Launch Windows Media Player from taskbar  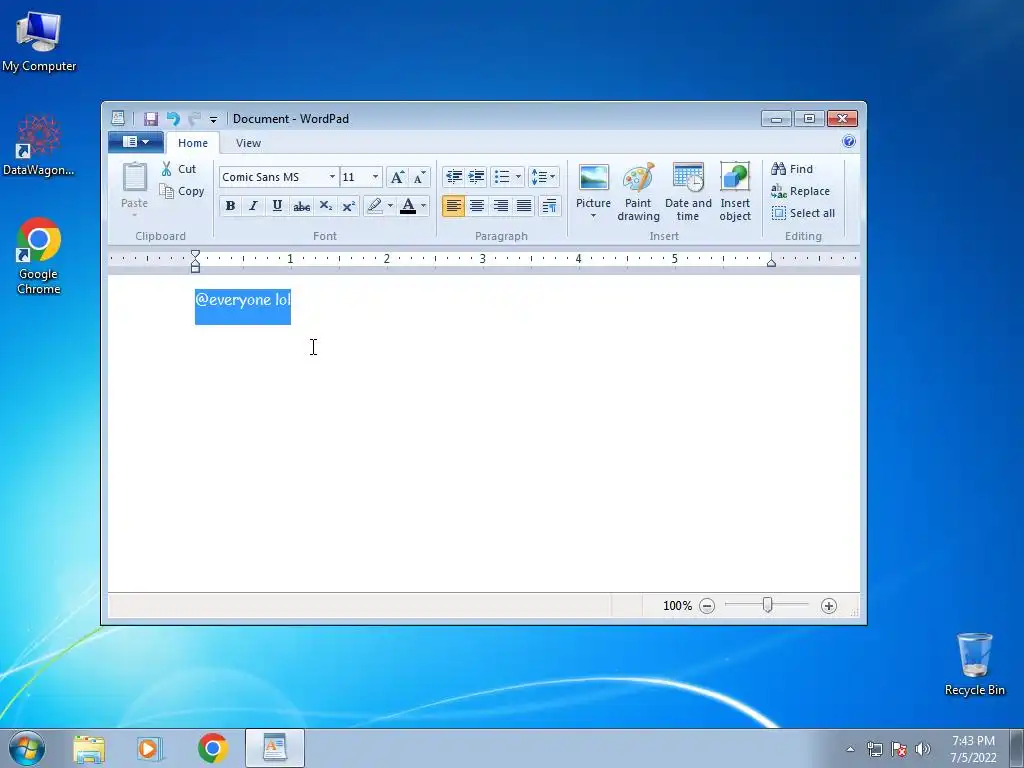(x=150, y=748)
